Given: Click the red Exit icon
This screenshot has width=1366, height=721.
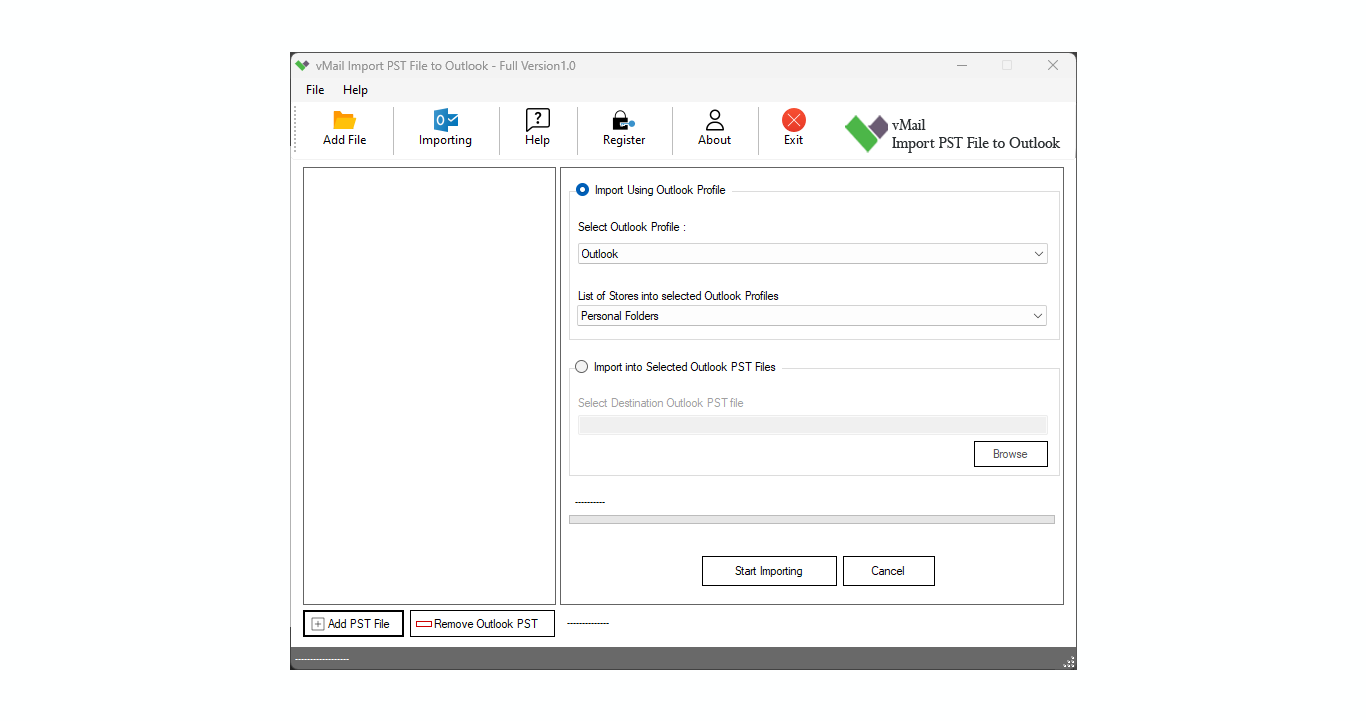Looking at the screenshot, I should (x=794, y=120).
